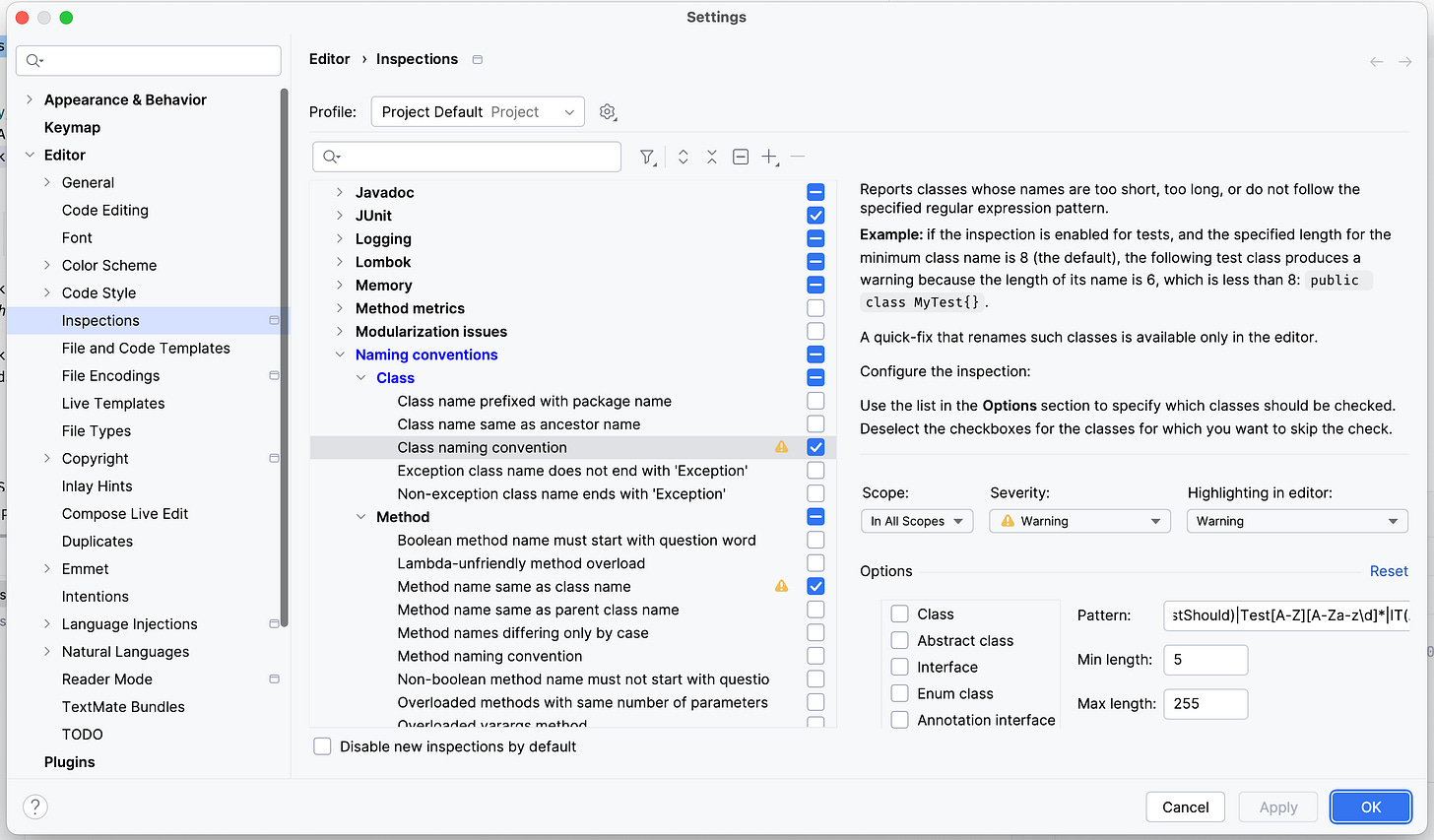1434x840 pixels.
Task: Click the search icon in settings sidebar search
Action: [x=34, y=61]
